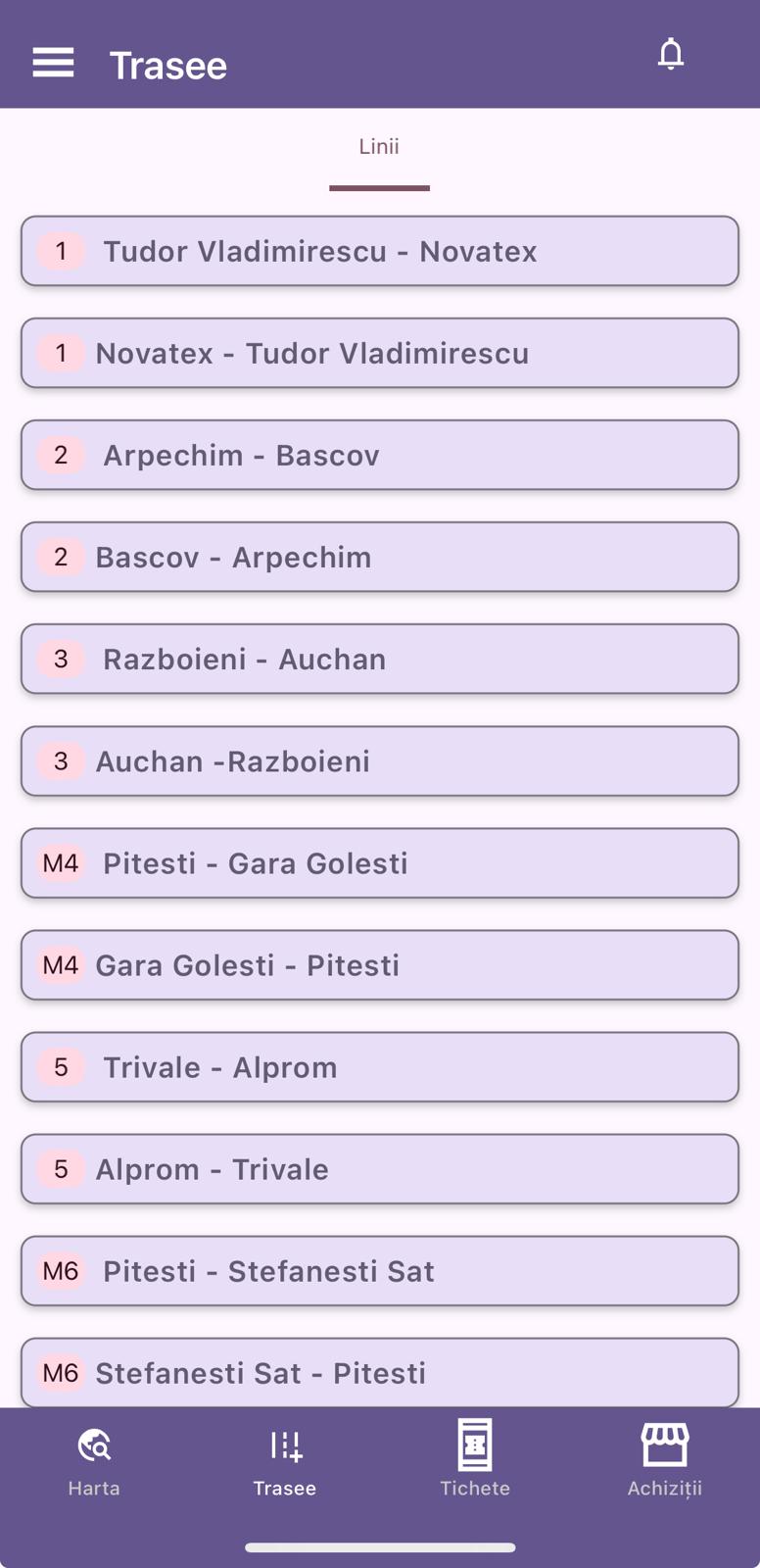
Task: Open line 5 Trivale - Alprom
Action: coord(380,1066)
